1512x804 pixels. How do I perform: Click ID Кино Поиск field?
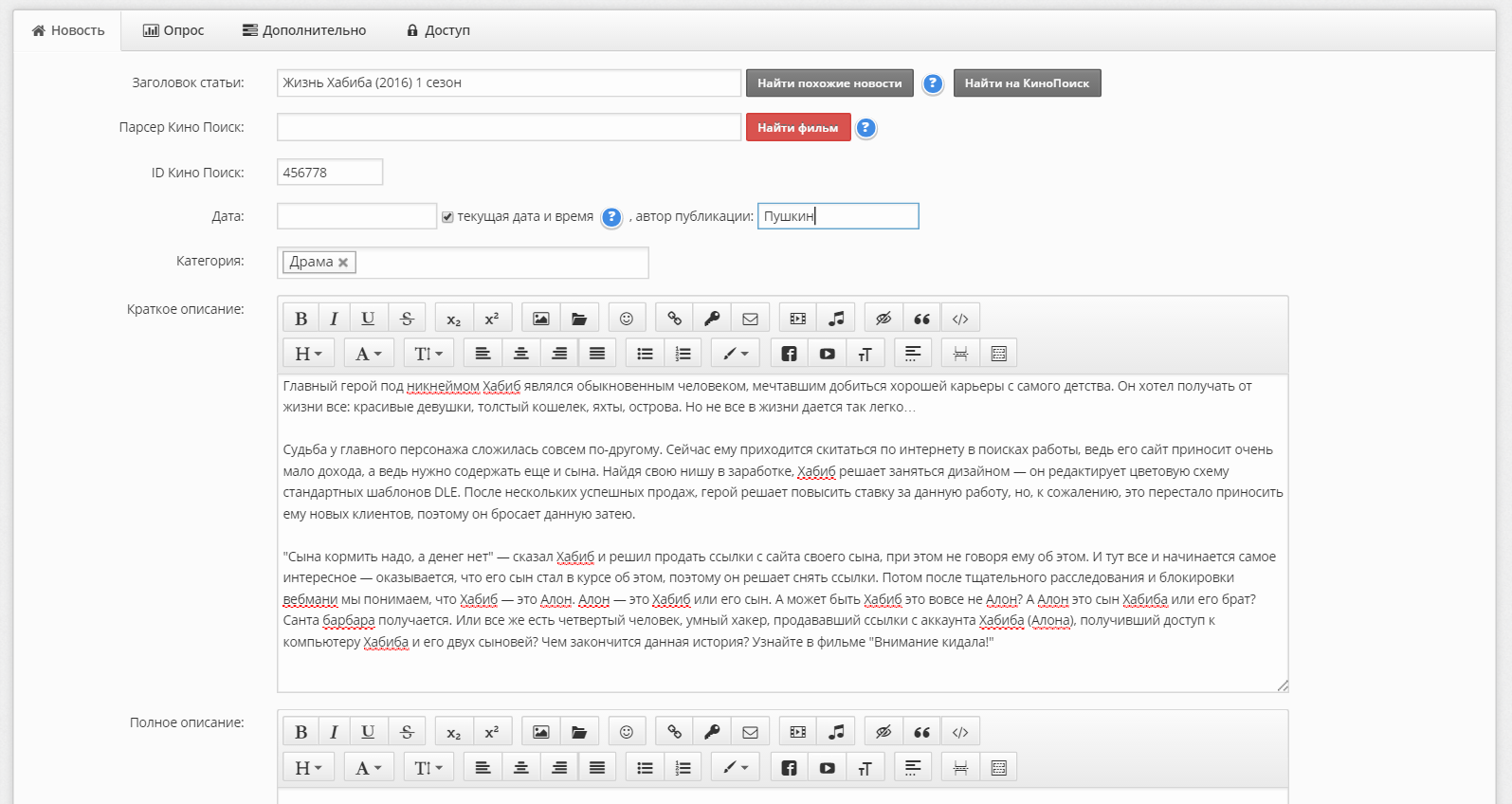(330, 173)
